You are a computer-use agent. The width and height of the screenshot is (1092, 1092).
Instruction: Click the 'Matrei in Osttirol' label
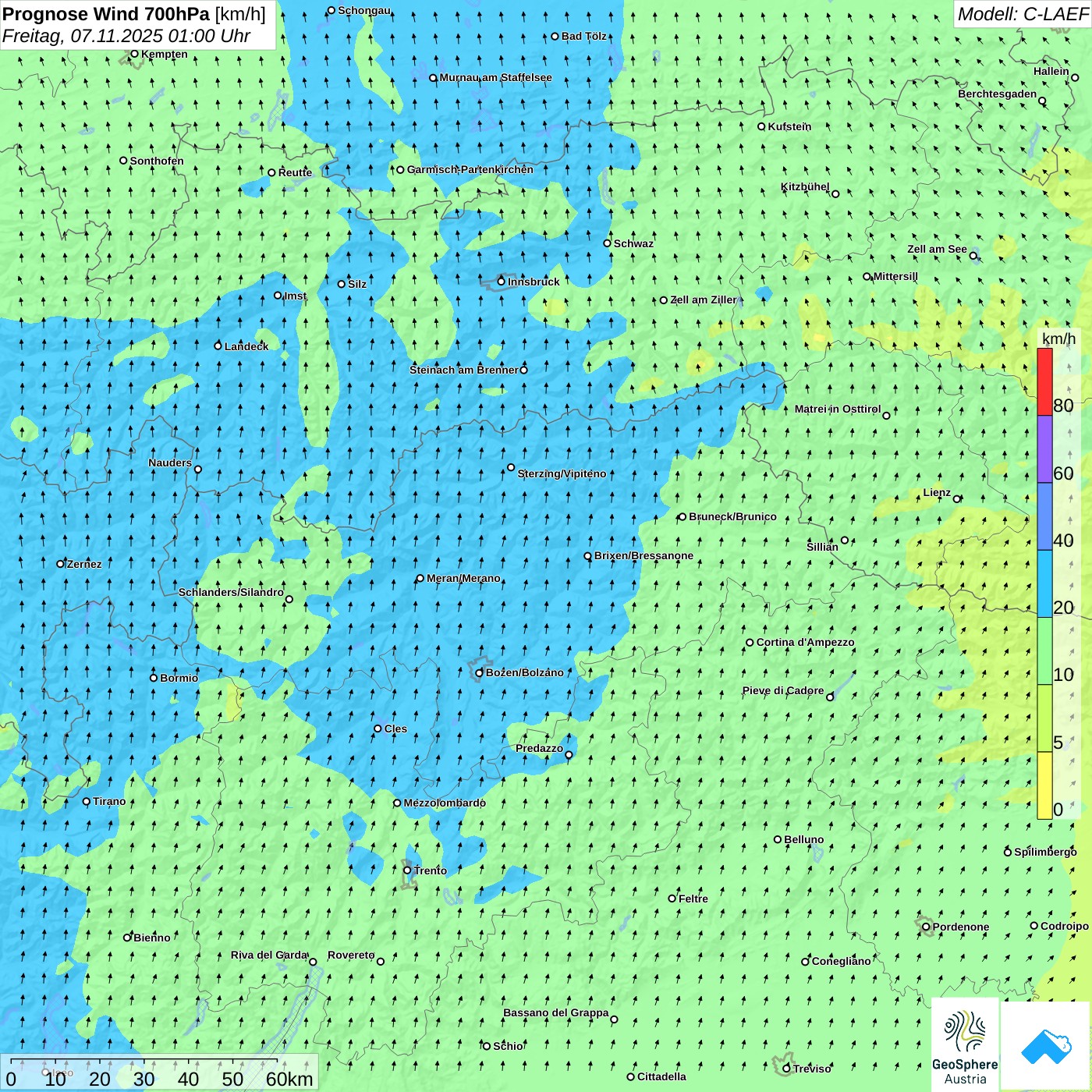838,409
